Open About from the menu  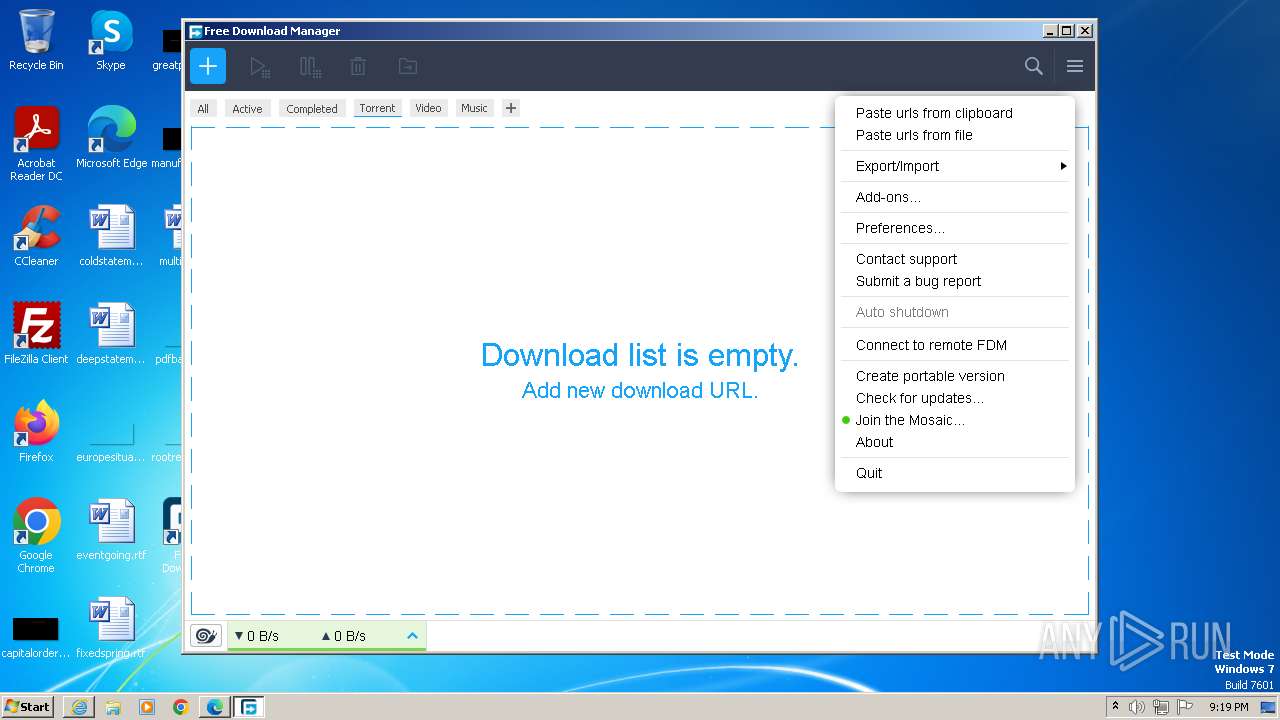point(955,442)
